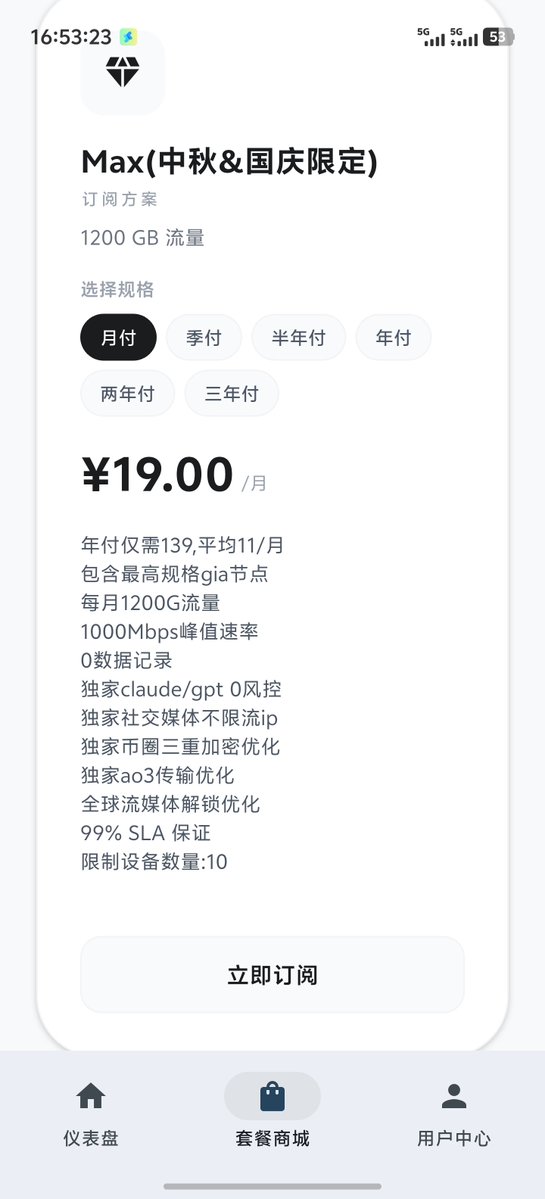This screenshot has width=545, height=1199.
Task: Tap the ¥19.00 price text
Action: [x=157, y=475]
